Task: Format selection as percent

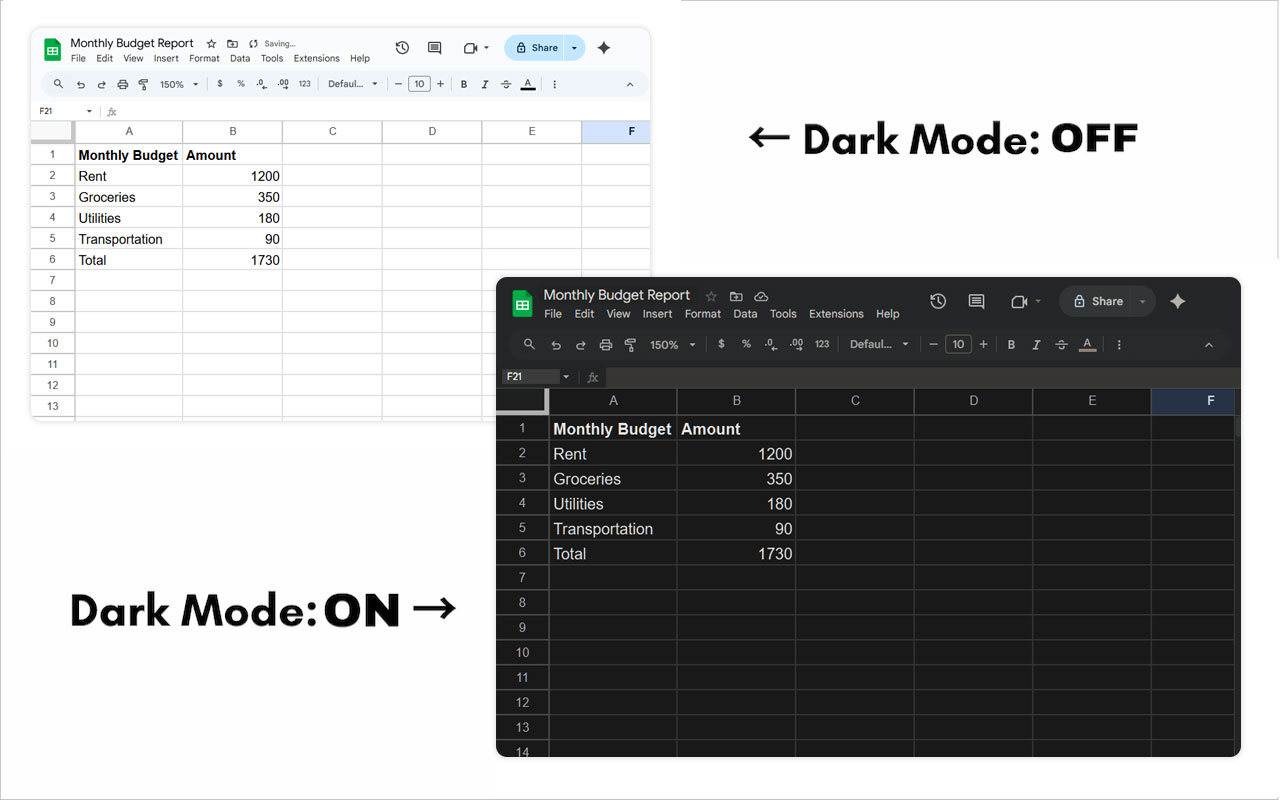Action: coord(746,344)
